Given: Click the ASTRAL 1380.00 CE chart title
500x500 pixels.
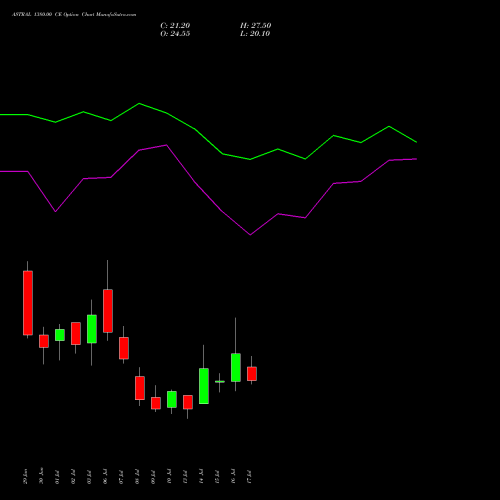Looking at the screenshot, I should (x=74, y=15).
